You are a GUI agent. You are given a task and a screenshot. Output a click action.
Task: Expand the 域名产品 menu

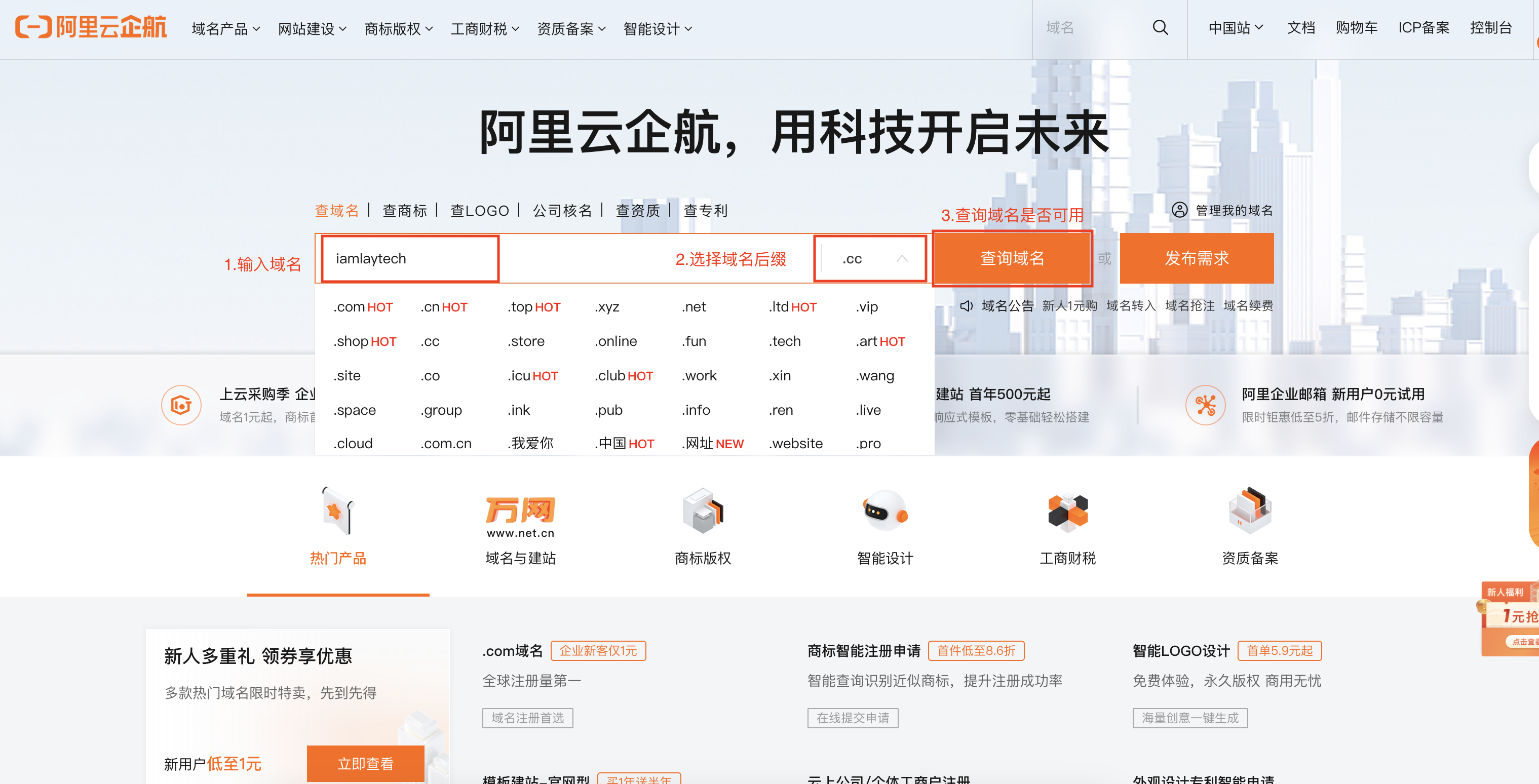coord(226,29)
